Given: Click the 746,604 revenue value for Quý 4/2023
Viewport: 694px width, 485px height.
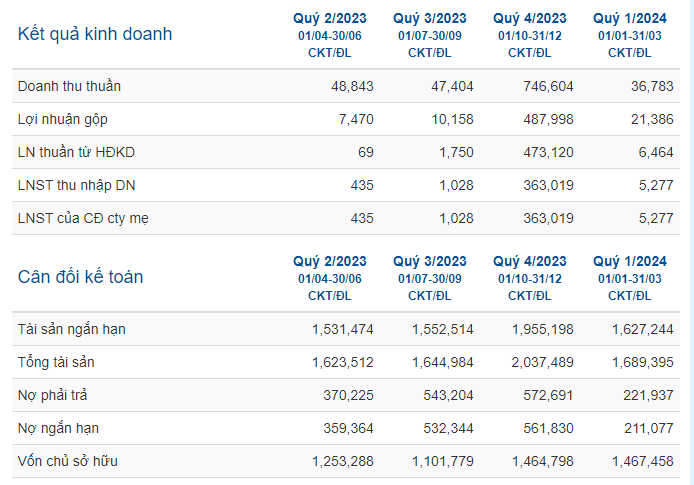Looking at the screenshot, I should tap(548, 86).
